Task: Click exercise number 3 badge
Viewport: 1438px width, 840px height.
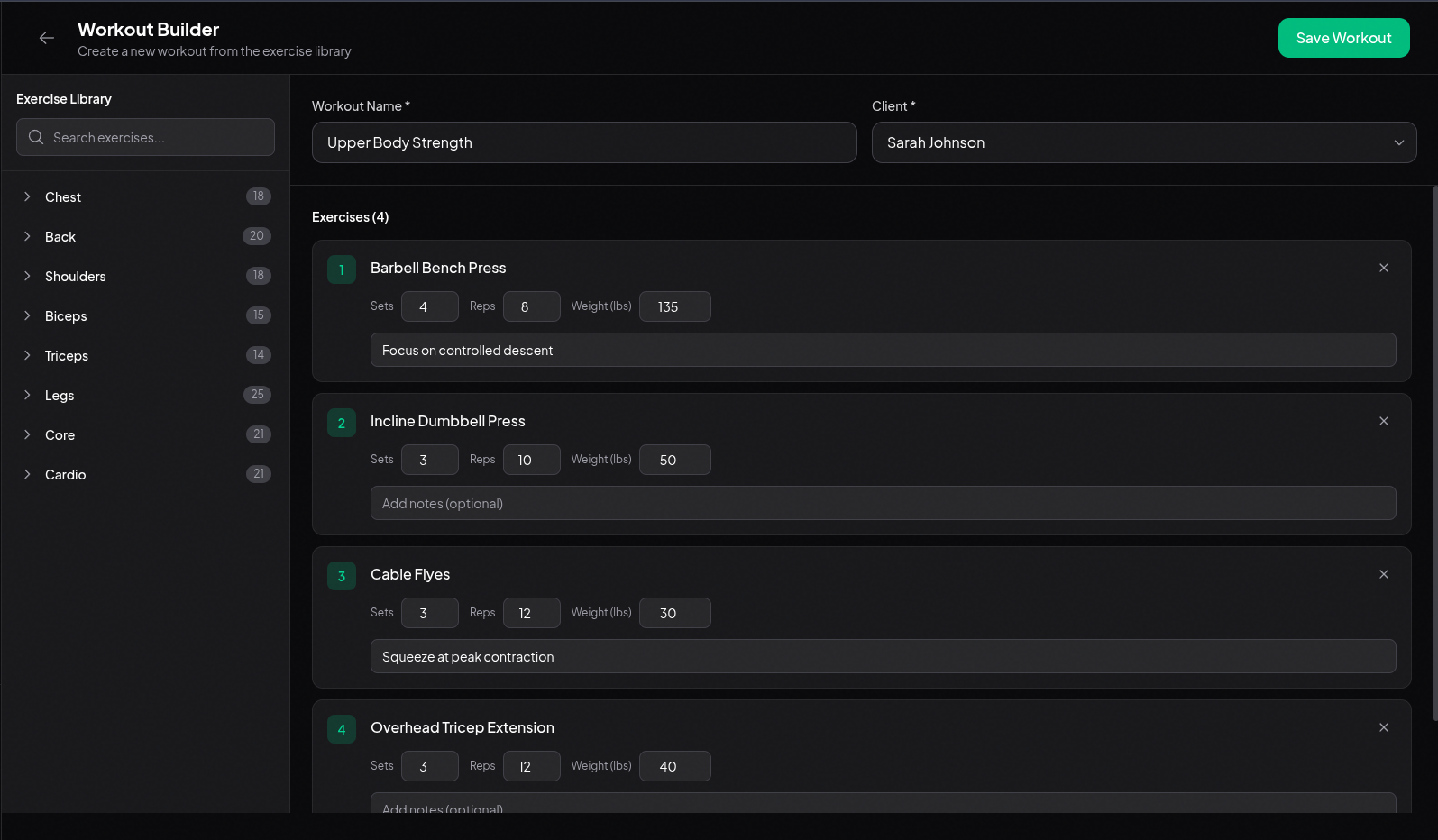Action: click(x=342, y=576)
